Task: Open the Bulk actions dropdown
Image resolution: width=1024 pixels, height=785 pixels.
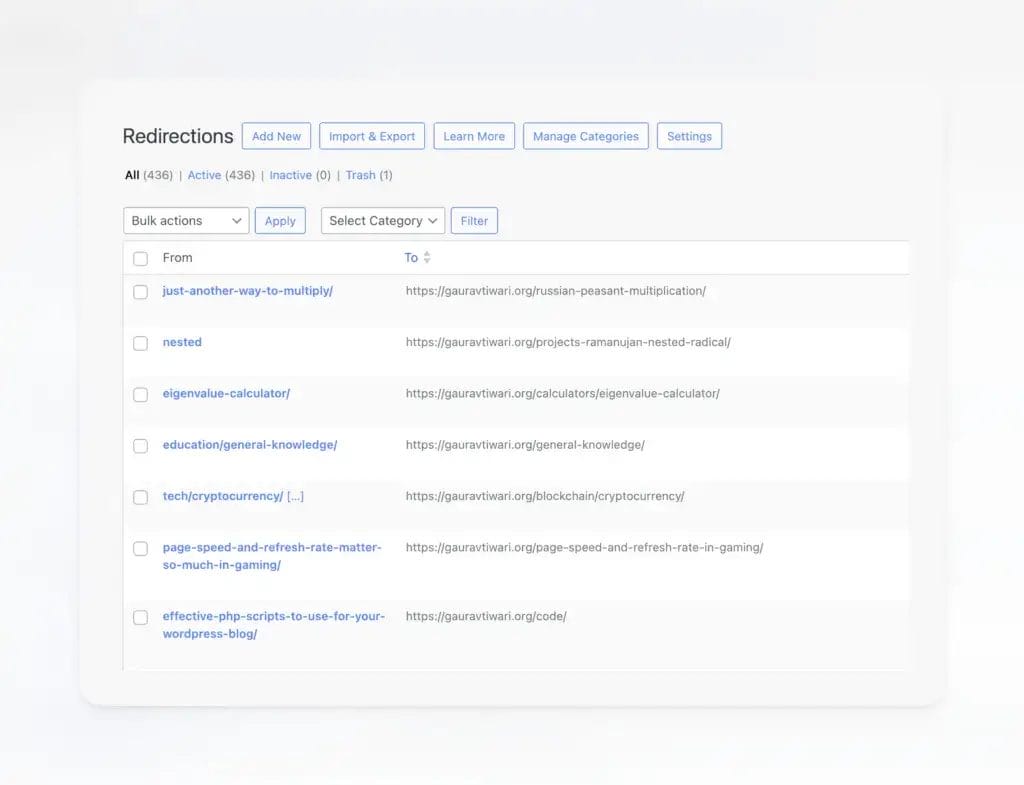Action: coord(185,220)
